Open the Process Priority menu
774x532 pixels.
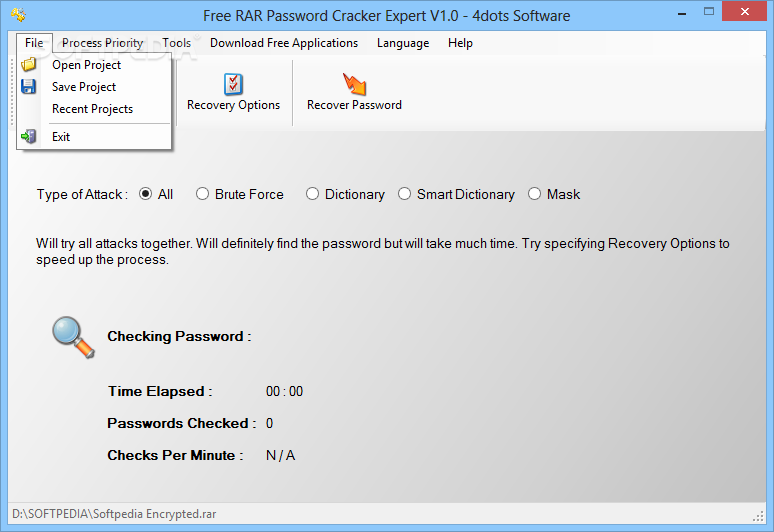pyautogui.click(x=103, y=43)
